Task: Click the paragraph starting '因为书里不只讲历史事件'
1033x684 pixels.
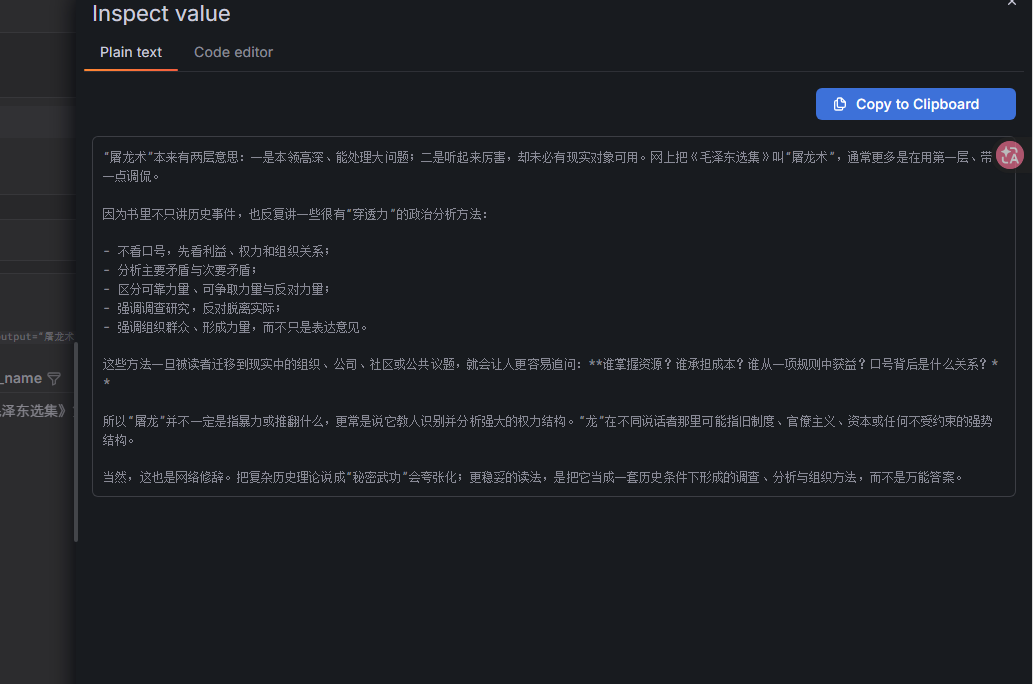Action: (x=295, y=214)
